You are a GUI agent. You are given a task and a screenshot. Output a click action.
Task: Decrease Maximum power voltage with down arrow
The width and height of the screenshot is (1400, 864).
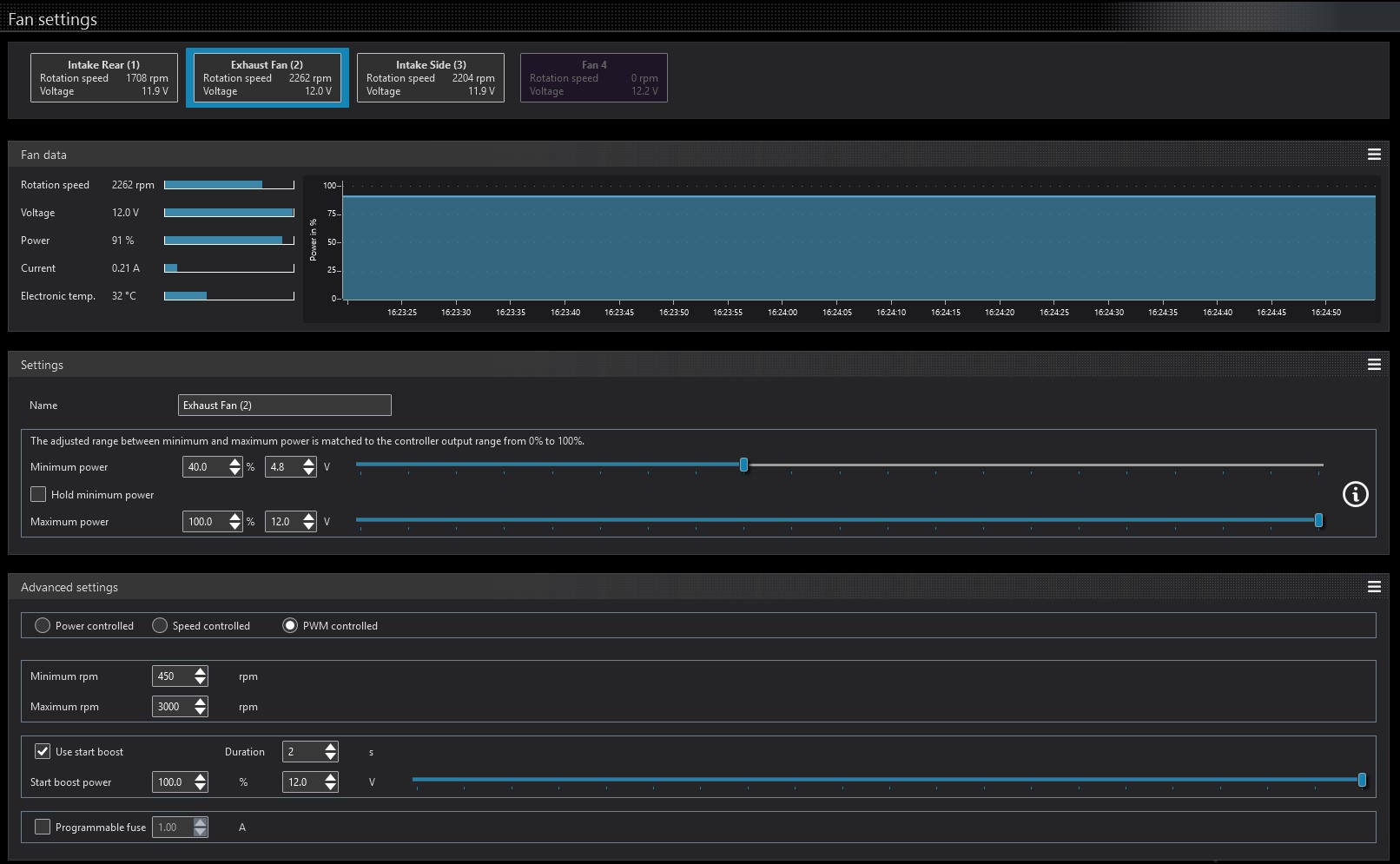309,526
